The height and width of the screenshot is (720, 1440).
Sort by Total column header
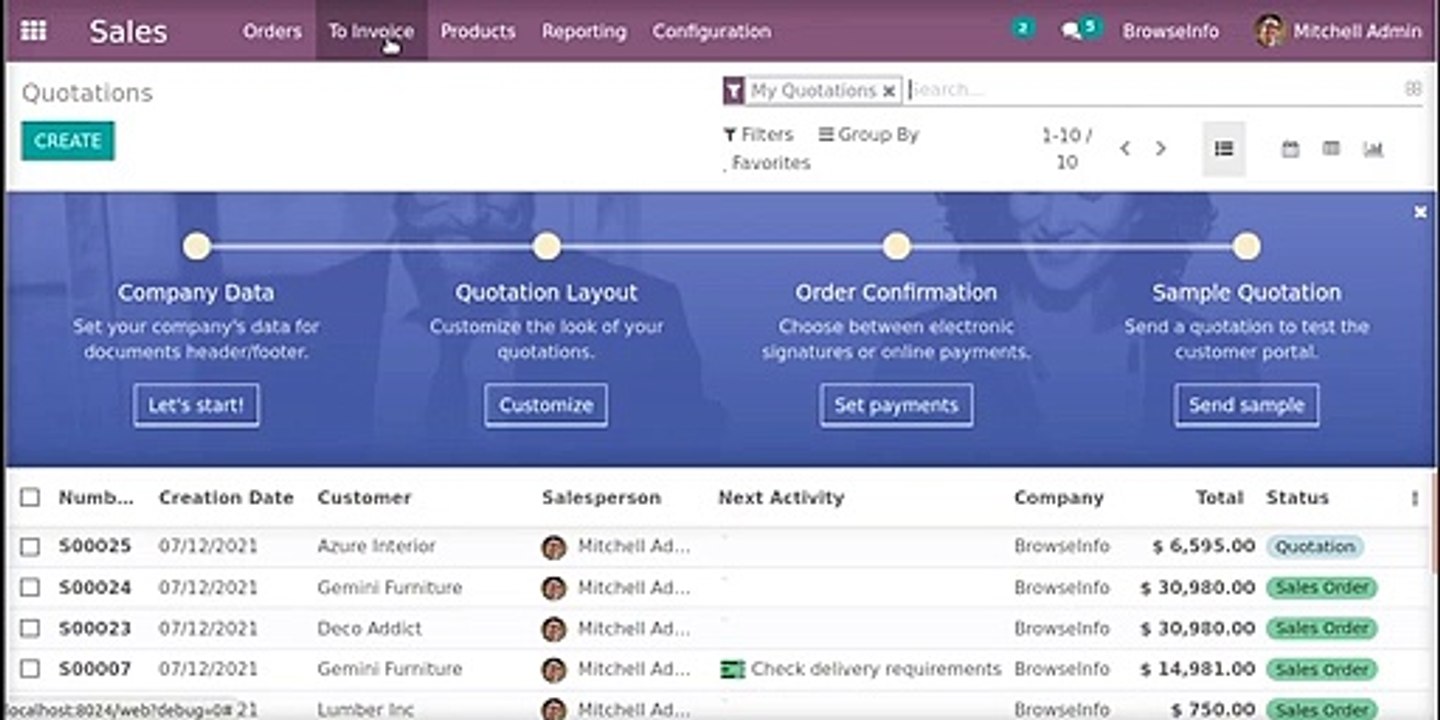(1220, 497)
